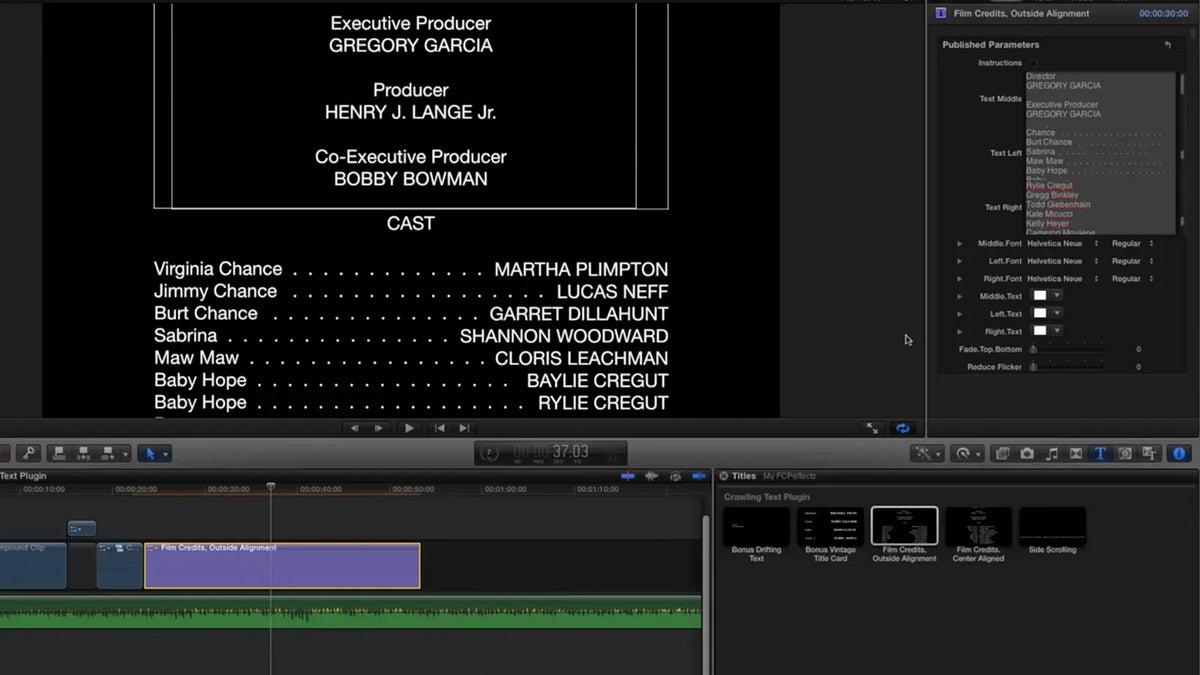The height and width of the screenshot is (675, 1200).
Task: Click the Text Middle text field
Action: click(1100, 99)
